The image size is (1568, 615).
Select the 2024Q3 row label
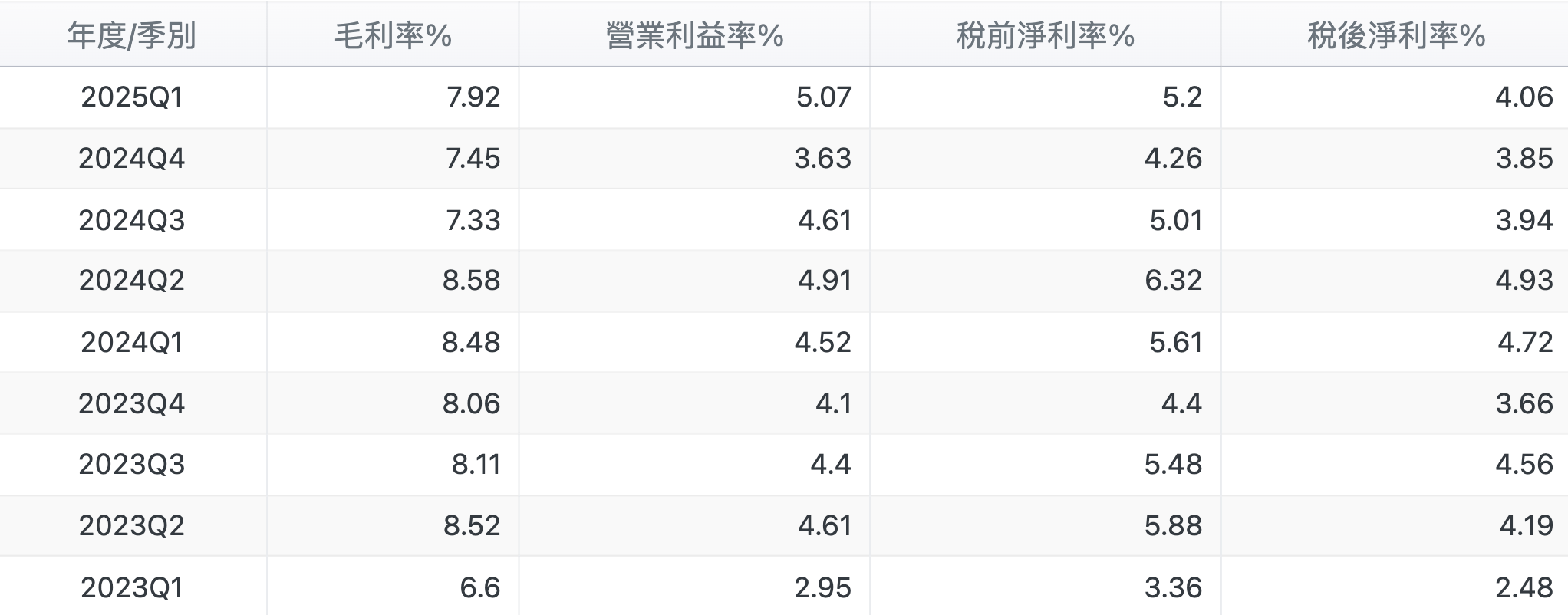coord(132,220)
